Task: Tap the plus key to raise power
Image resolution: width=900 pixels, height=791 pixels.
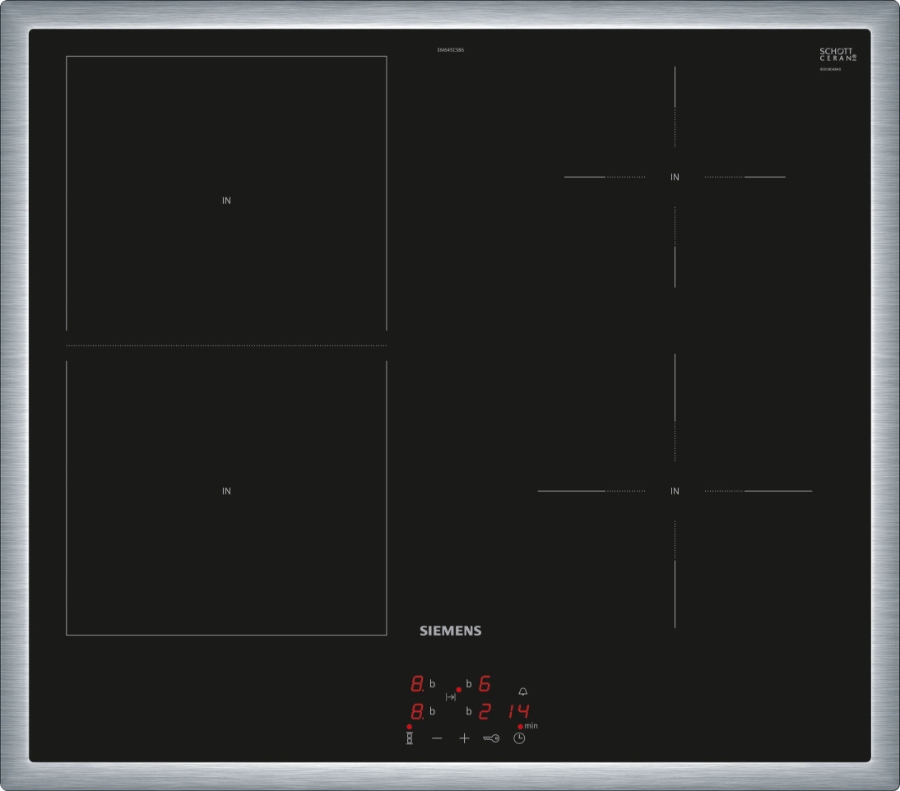Action: coord(464,738)
